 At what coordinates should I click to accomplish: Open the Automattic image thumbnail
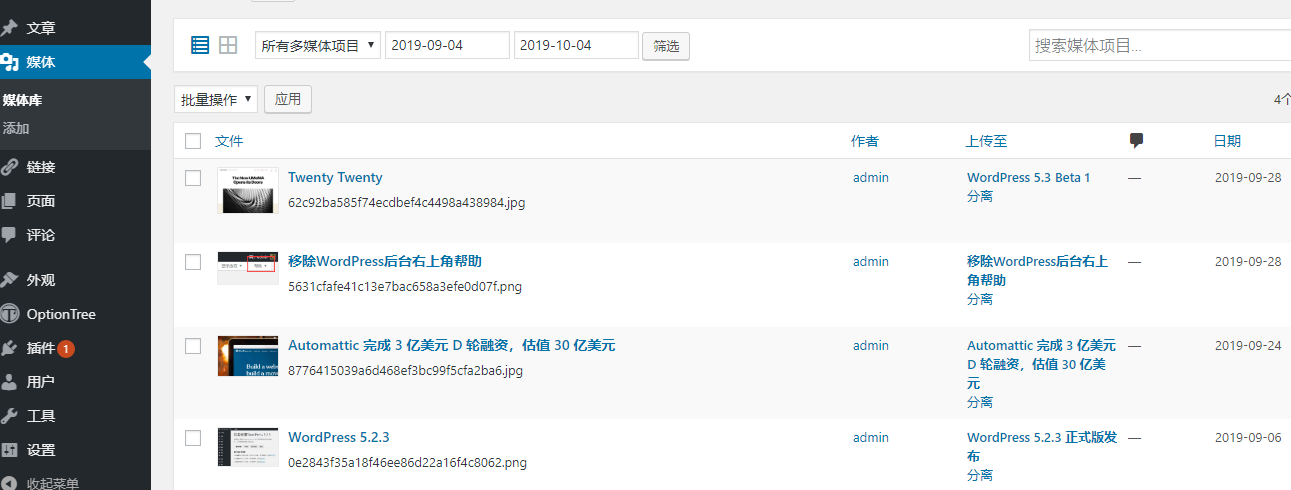(x=247, y=356)
